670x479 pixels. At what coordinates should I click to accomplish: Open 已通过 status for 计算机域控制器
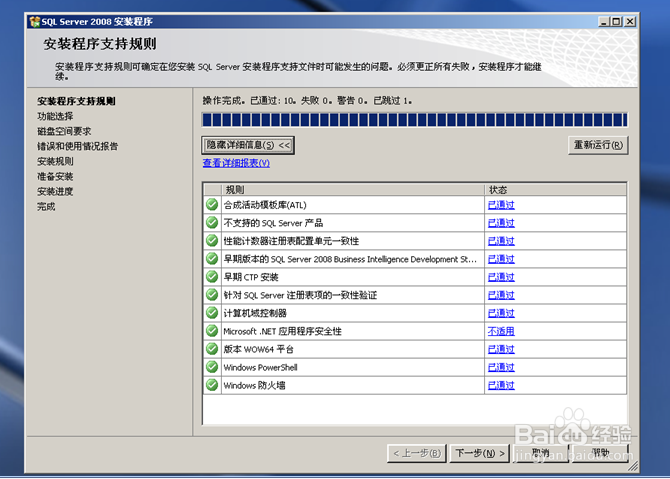501,313
